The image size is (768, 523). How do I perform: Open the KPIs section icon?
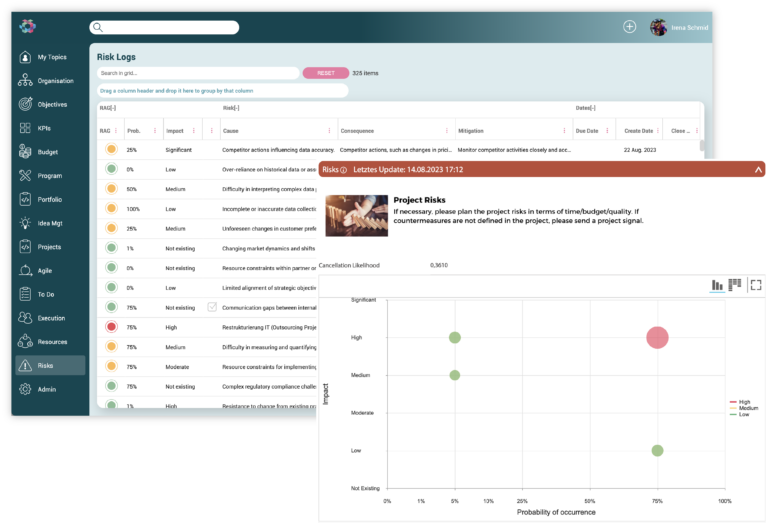pyautogui.click(x=25, y=128)
